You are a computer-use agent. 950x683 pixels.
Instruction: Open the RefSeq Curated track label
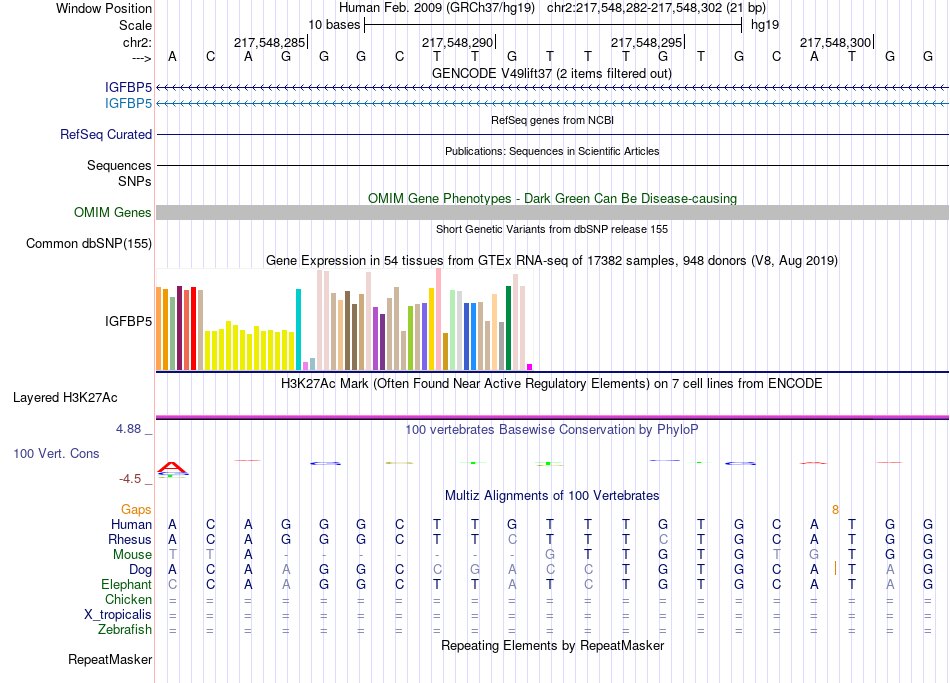(106, 134)
